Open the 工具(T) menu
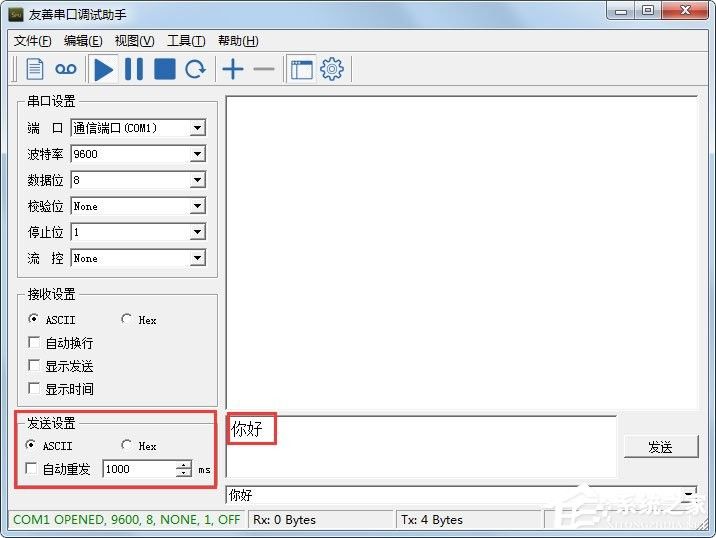The width and height of the screenshot is (716, 538). tap(186, 41)
